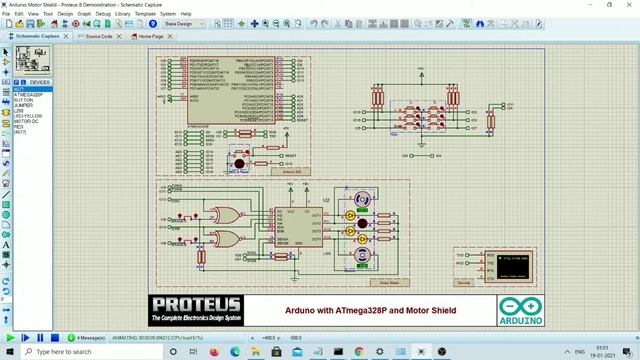Open the Library menu
Image resolution: width=640 pixels, height=360 pixels.
click(x=122, y=14)
